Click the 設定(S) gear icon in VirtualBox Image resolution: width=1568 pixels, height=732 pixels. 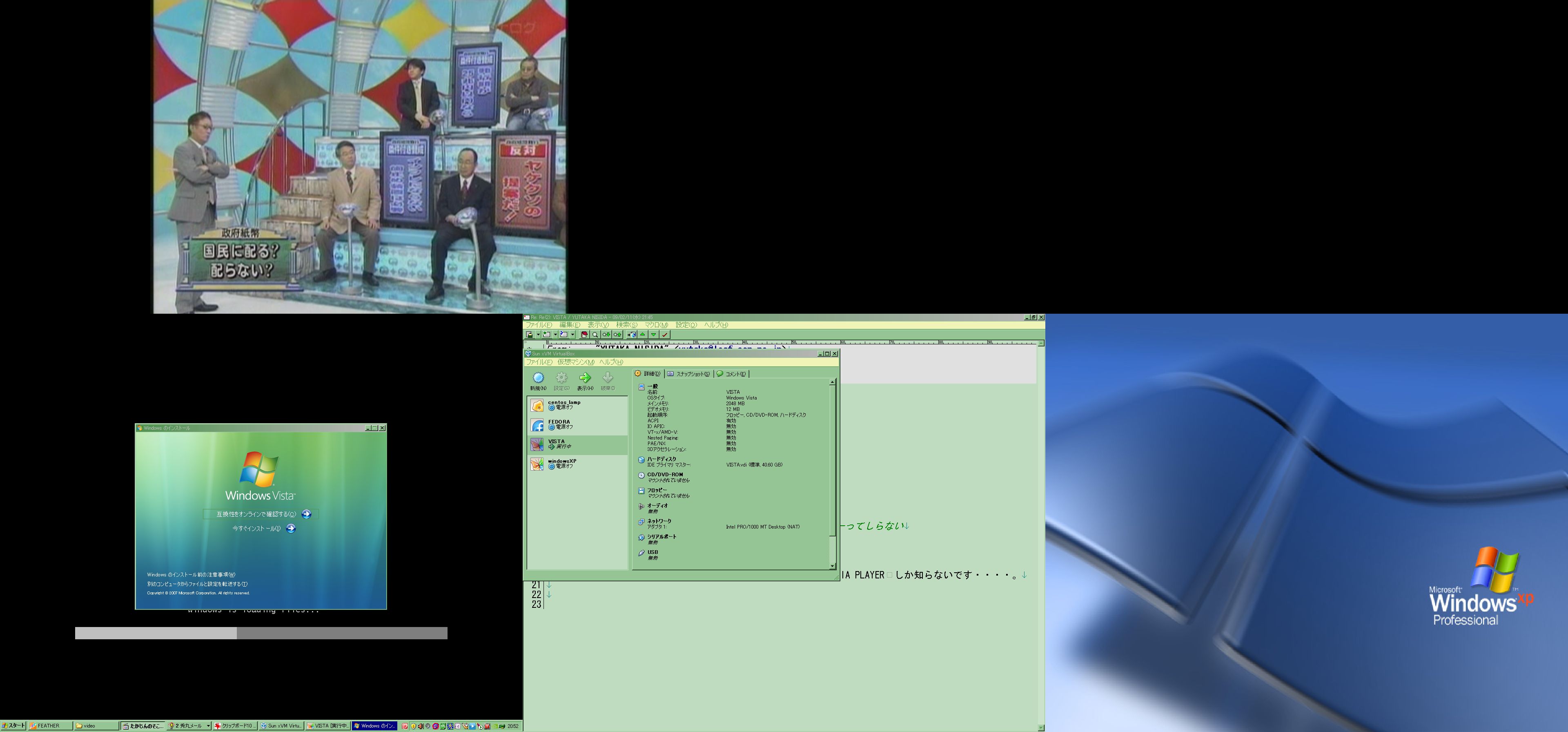561,378
